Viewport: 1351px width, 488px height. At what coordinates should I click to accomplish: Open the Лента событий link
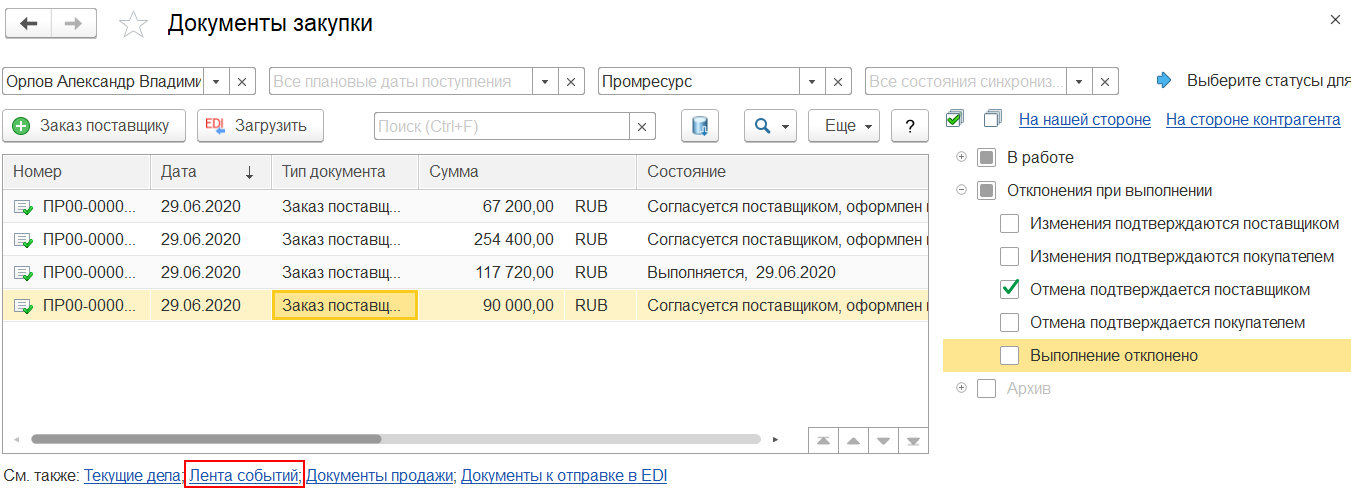(x=244, y=476)
